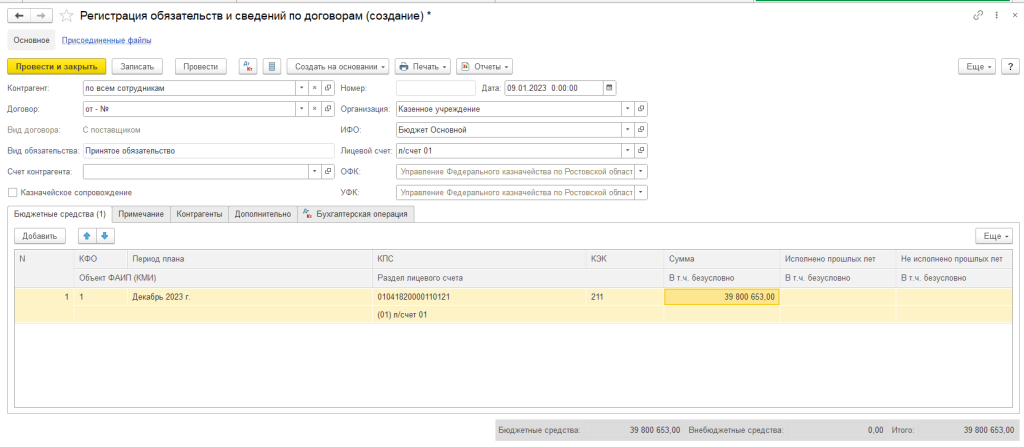This screenshot has height=447, width=1024.
Task: Click the Итого total value
Action: click(988, 431)
